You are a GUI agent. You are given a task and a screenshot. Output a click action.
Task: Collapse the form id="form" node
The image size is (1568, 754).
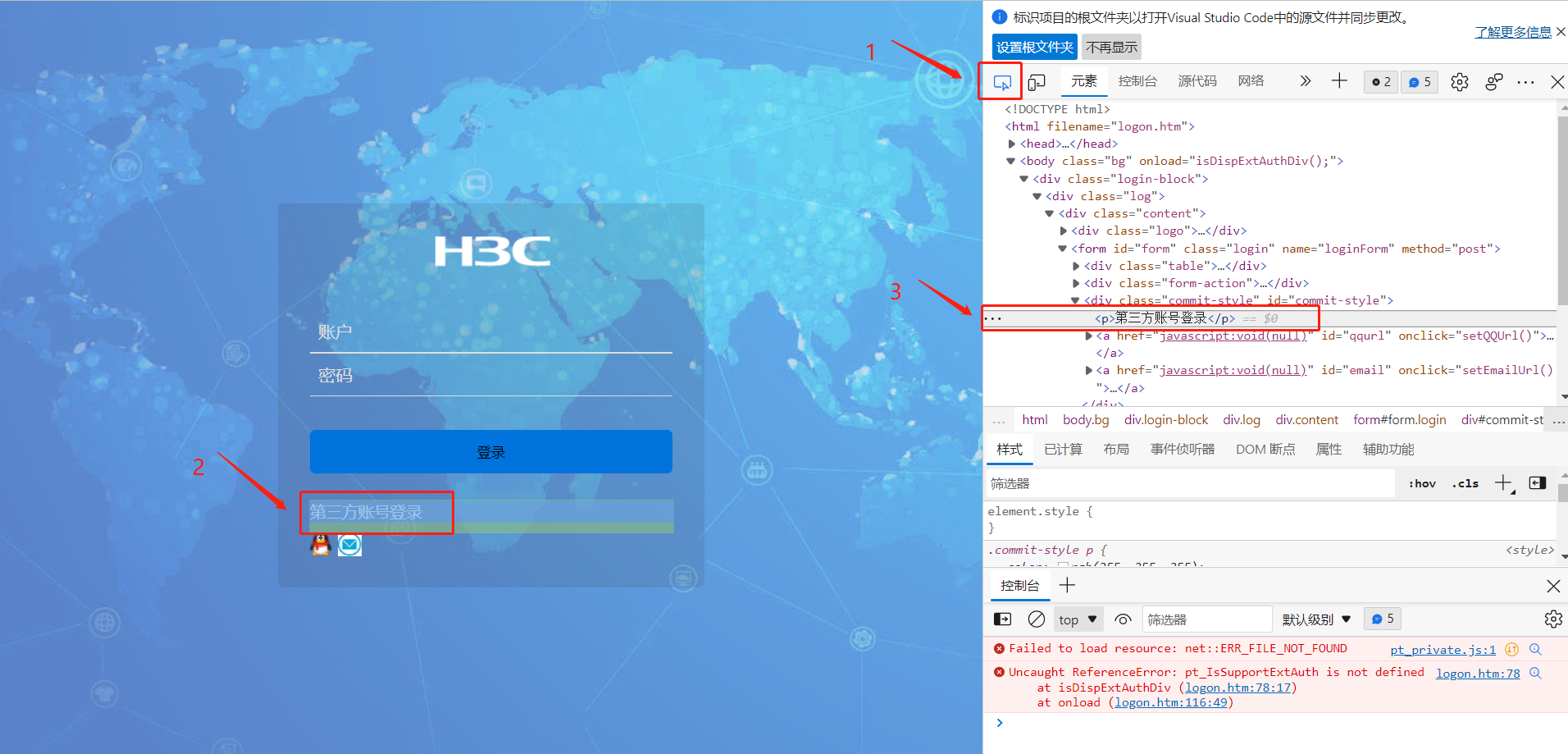1063,249
